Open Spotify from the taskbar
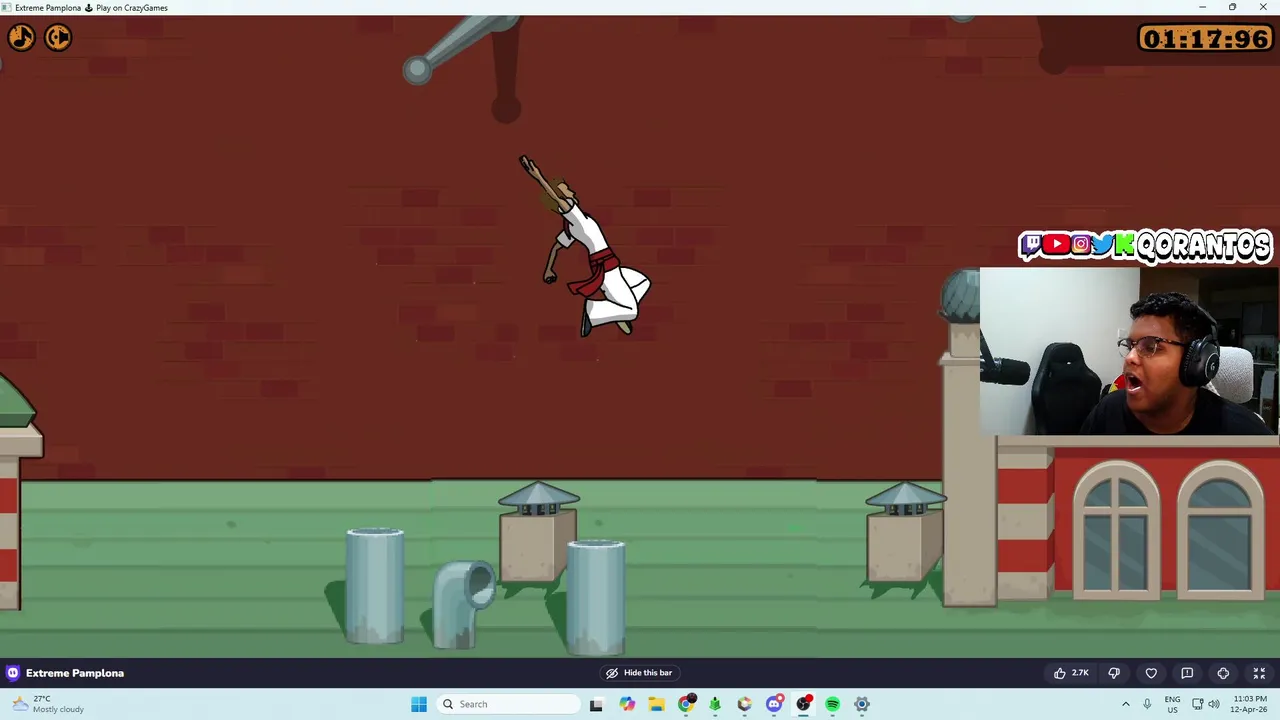Screen dimensions: 1280x720 pos(833,704)
